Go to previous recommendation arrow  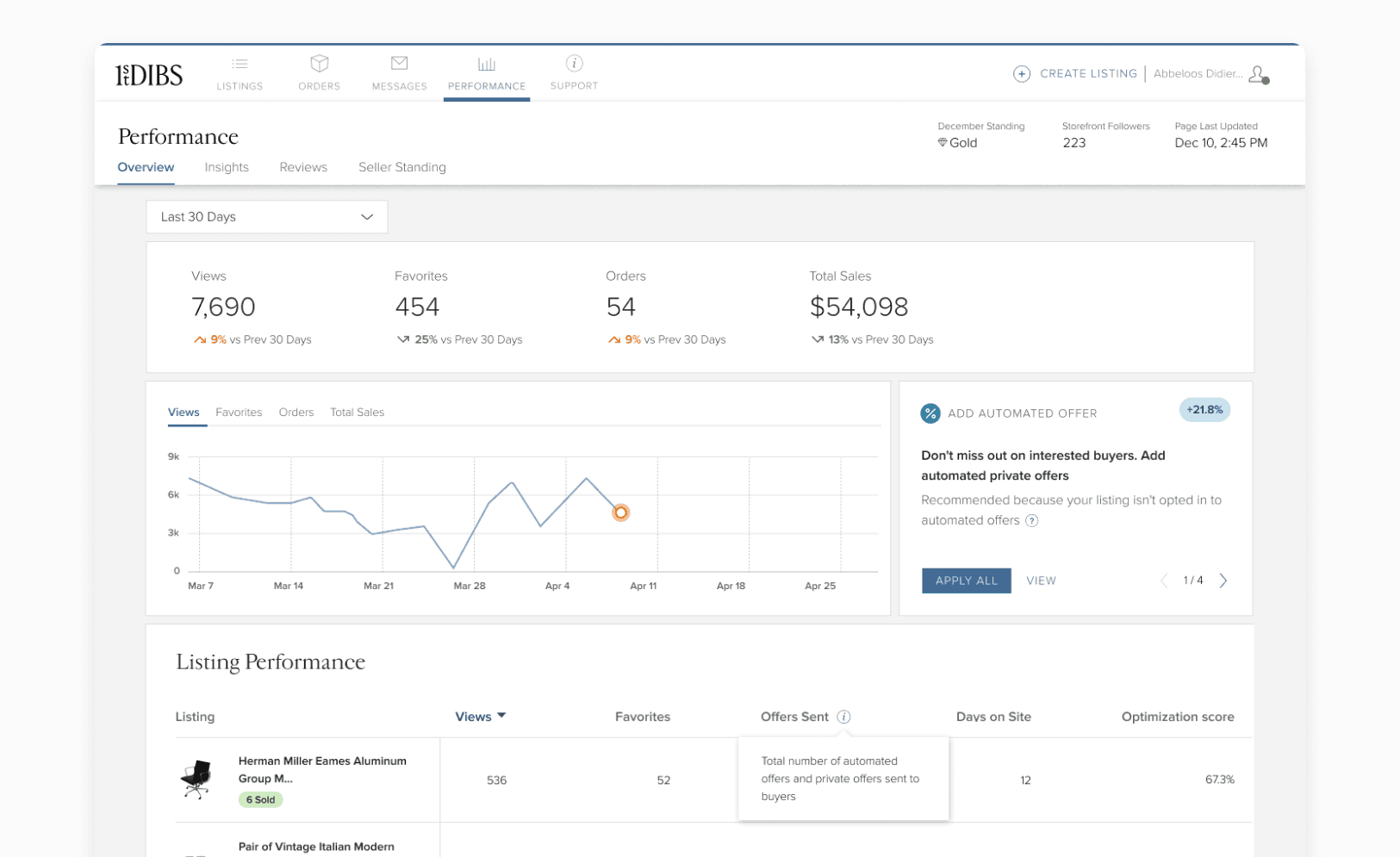1164,581
